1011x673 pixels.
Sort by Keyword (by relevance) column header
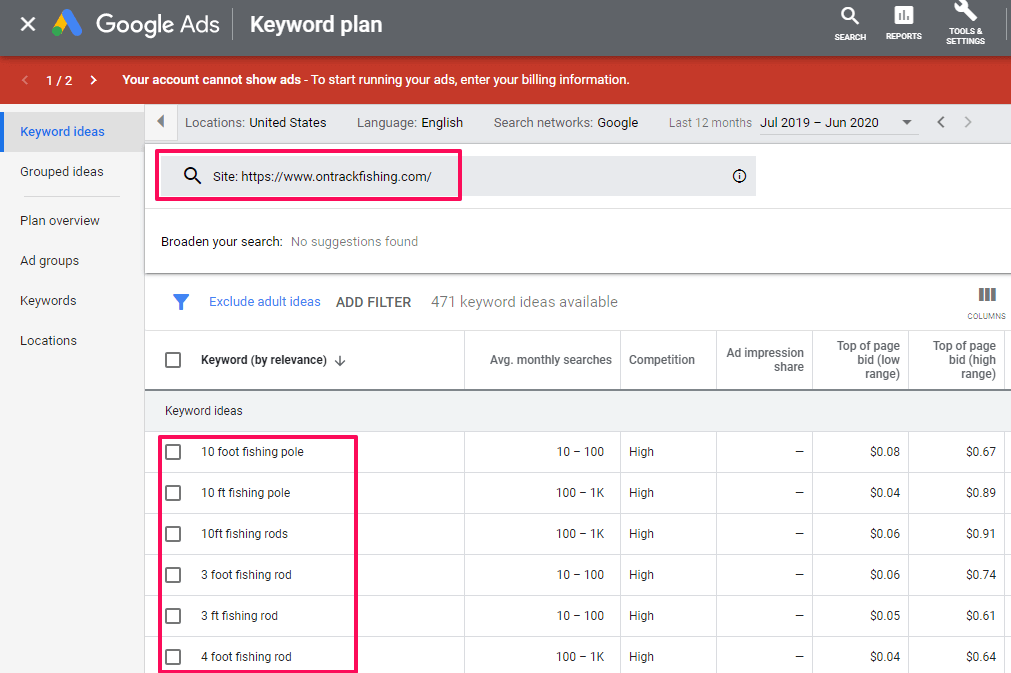[x=264, y=360]
